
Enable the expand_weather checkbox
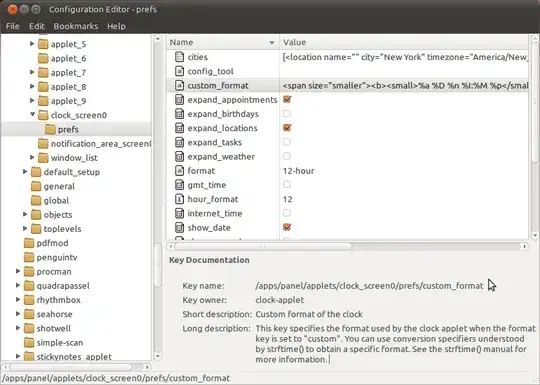pos(287,156)
